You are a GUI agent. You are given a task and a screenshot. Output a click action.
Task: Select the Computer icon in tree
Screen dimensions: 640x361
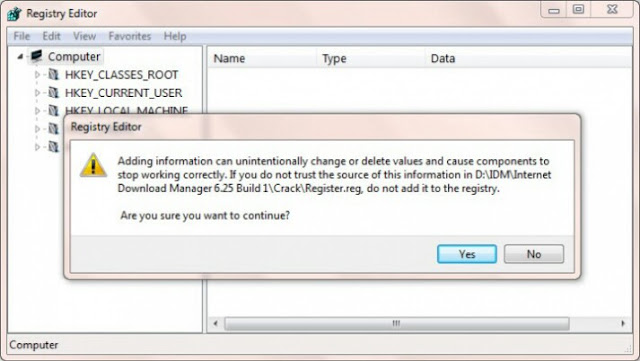(36, 56)
